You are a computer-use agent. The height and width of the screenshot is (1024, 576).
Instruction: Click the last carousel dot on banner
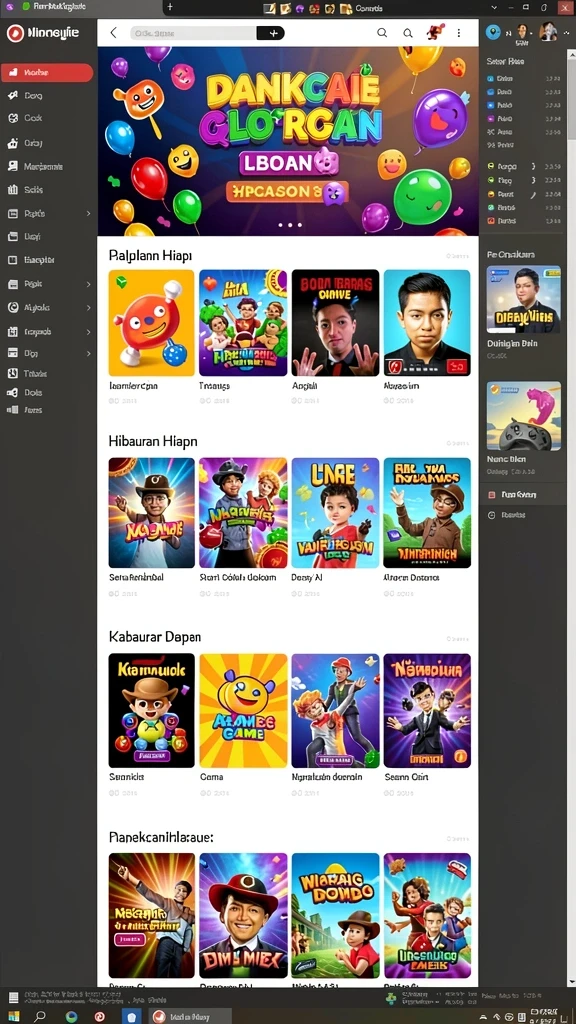299,225
